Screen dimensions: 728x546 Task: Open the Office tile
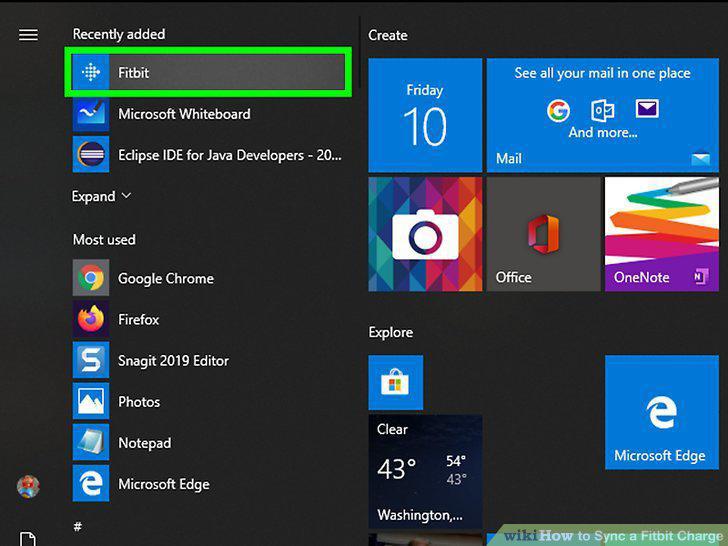point(543,234)
